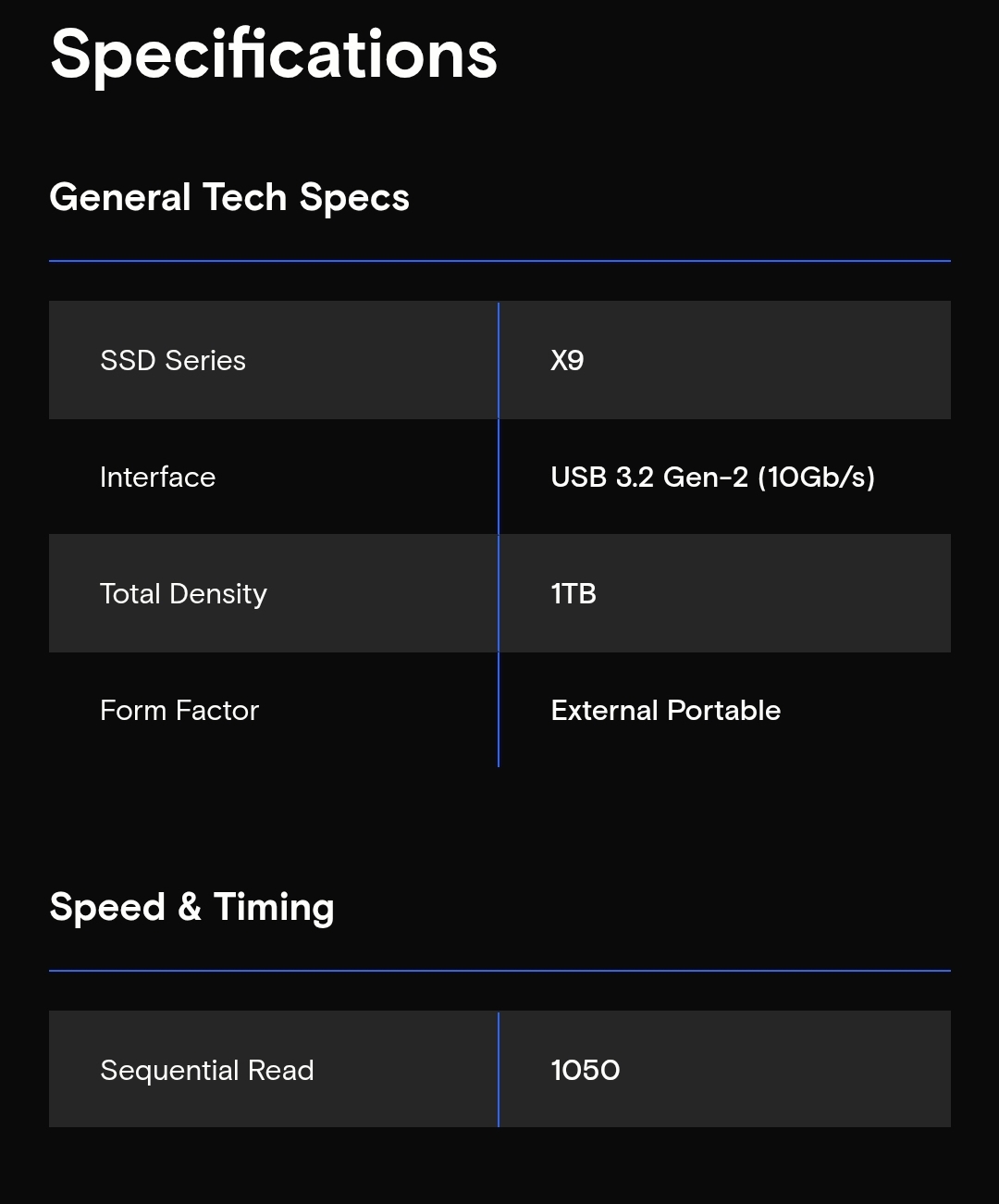The width and height of the screenshot is (999, 1204).
Task: Click the word 'Timing' in section heading
Action: click(x=274, y=909)
